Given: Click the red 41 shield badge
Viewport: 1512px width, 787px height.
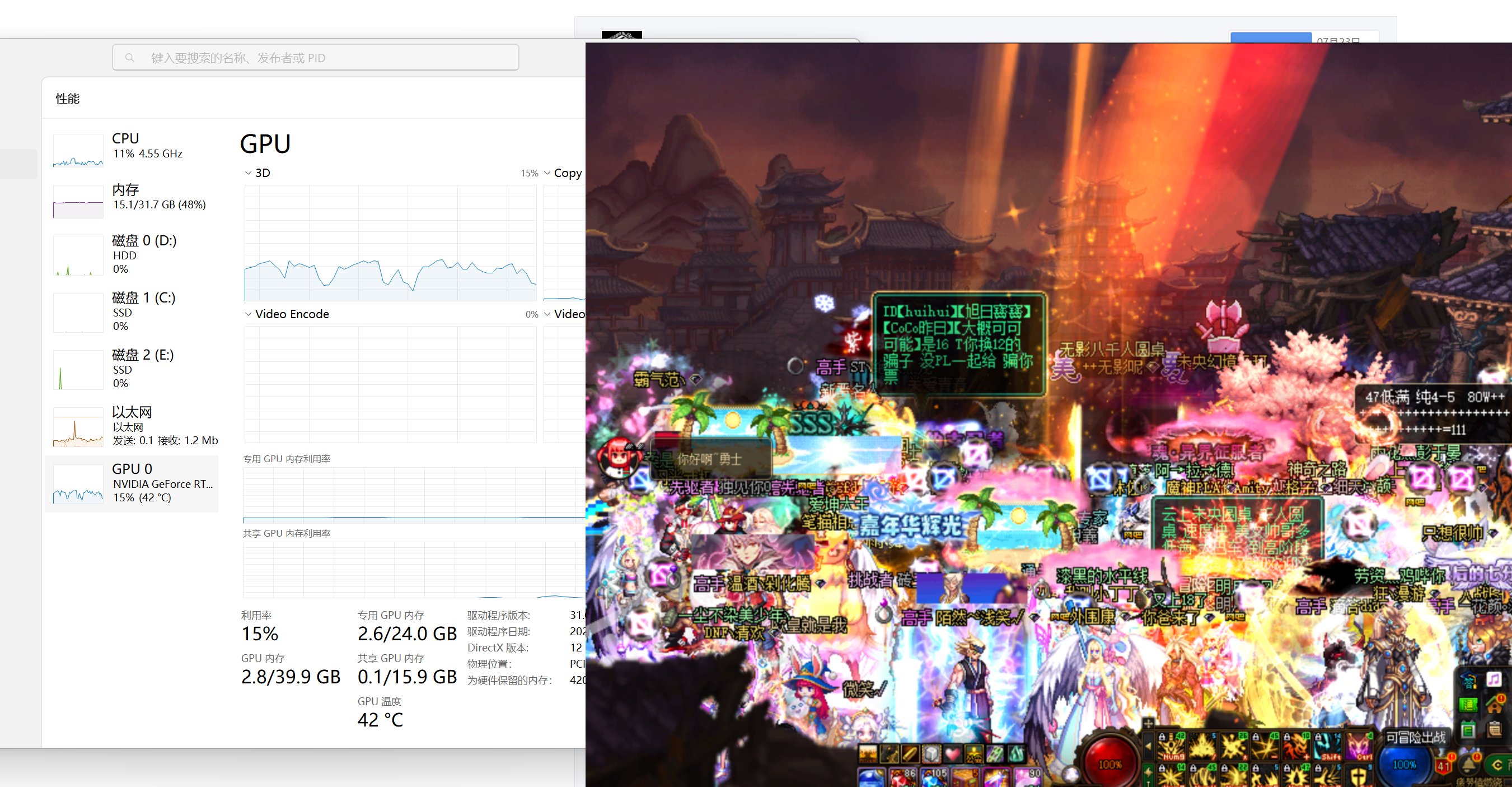Looking at the screenshot, I should (1443, 766).
